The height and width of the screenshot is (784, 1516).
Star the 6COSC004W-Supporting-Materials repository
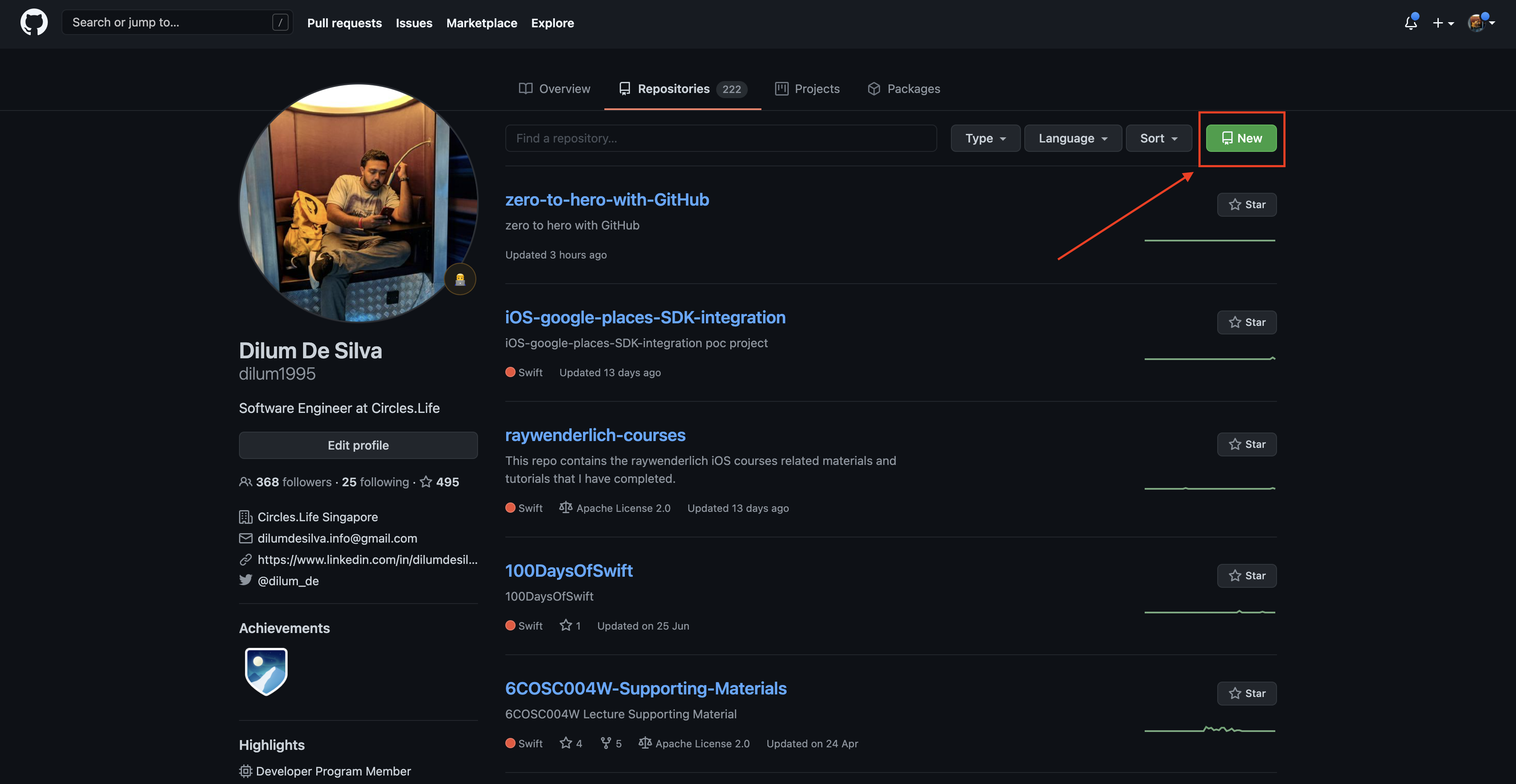pyautogui.click(x=1246, y=694)
